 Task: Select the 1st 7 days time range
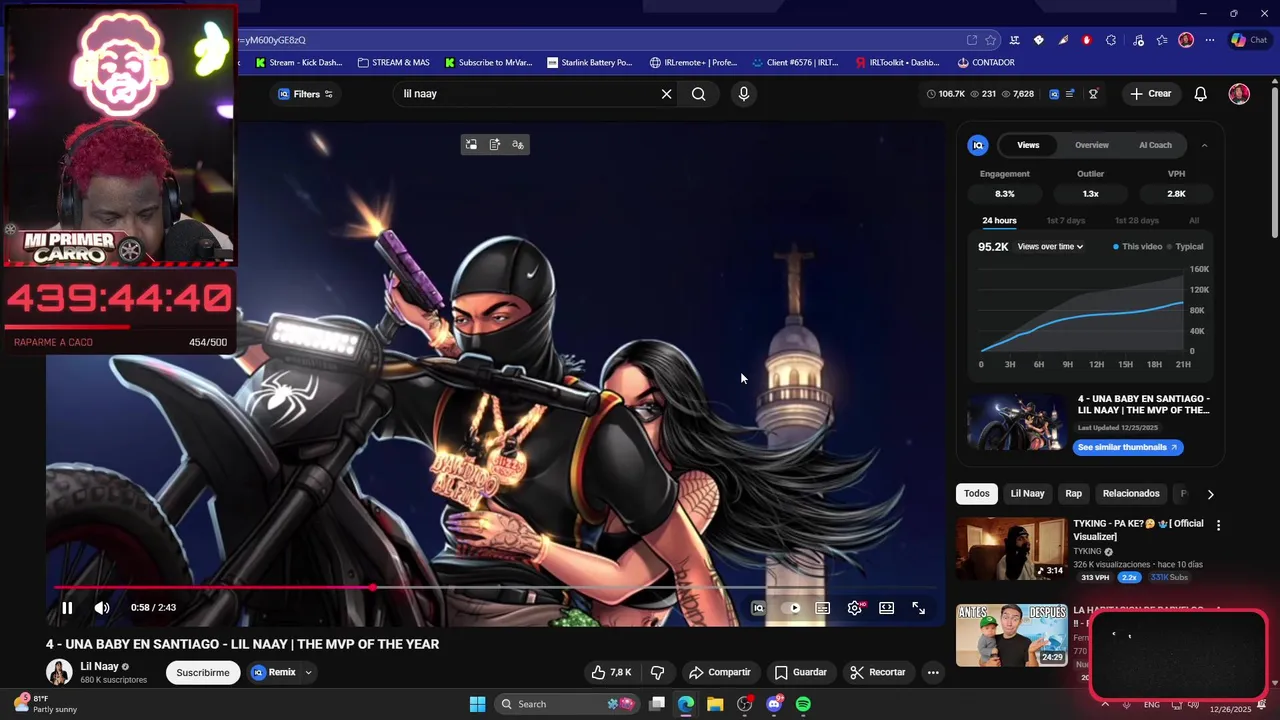(x=1065, y=221)
